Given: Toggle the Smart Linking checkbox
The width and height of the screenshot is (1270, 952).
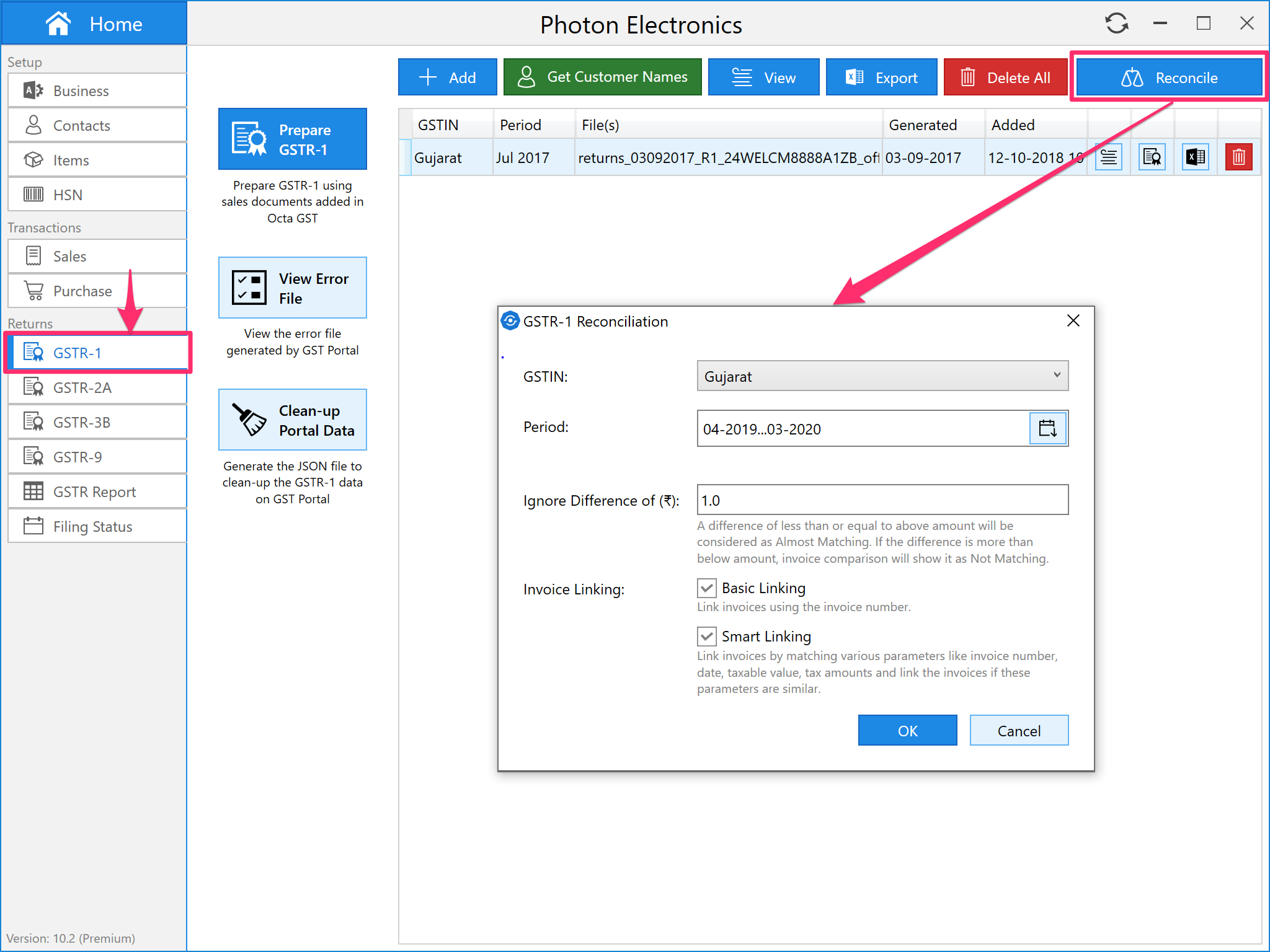Looking at the screenshot, I should [707, 637].
